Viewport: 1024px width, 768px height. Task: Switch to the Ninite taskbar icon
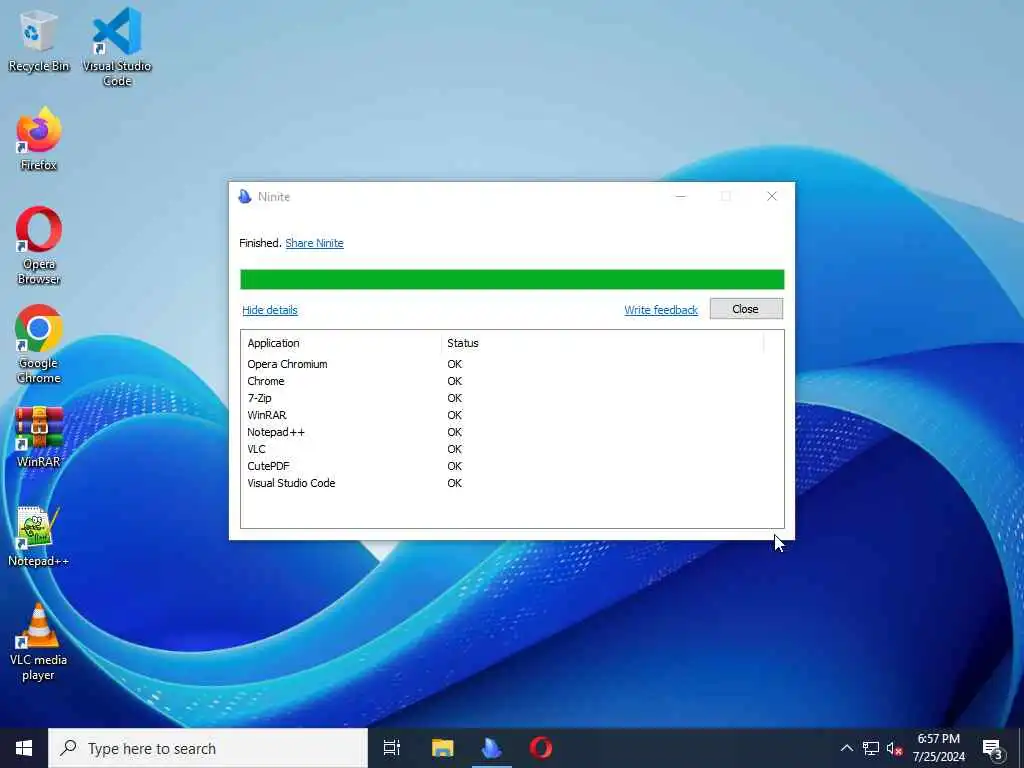coord(492,748)
